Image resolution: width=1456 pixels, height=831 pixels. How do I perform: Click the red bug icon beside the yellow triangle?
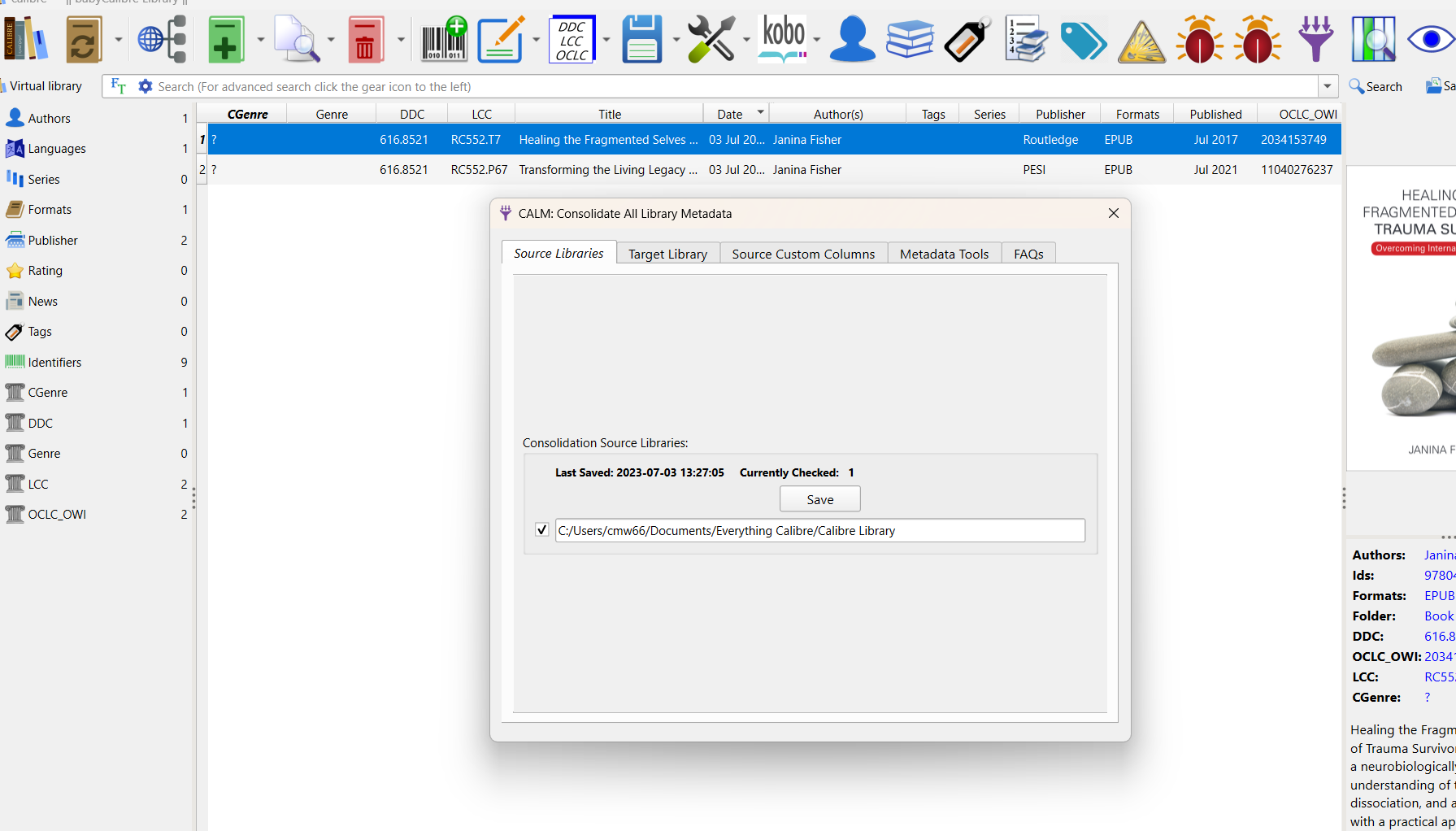(1200, 39)
